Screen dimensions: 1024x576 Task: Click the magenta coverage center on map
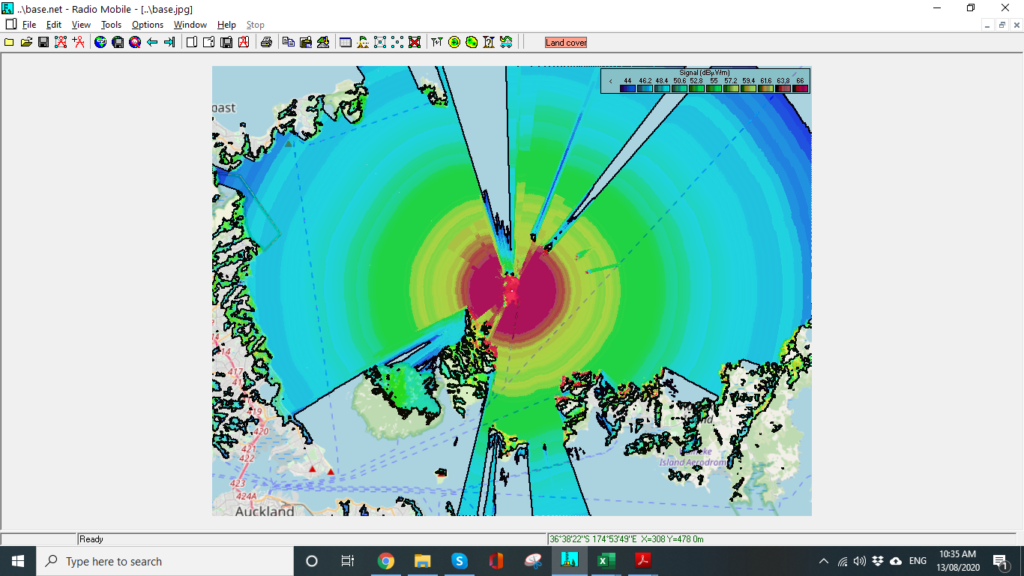click(x=511, y=289)
